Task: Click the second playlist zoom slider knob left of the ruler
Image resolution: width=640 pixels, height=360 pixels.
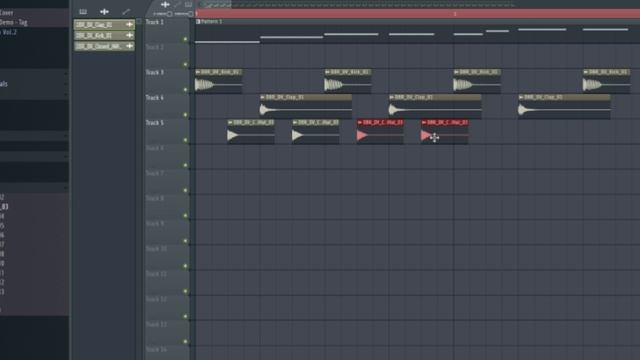Action: click(191, 14)
